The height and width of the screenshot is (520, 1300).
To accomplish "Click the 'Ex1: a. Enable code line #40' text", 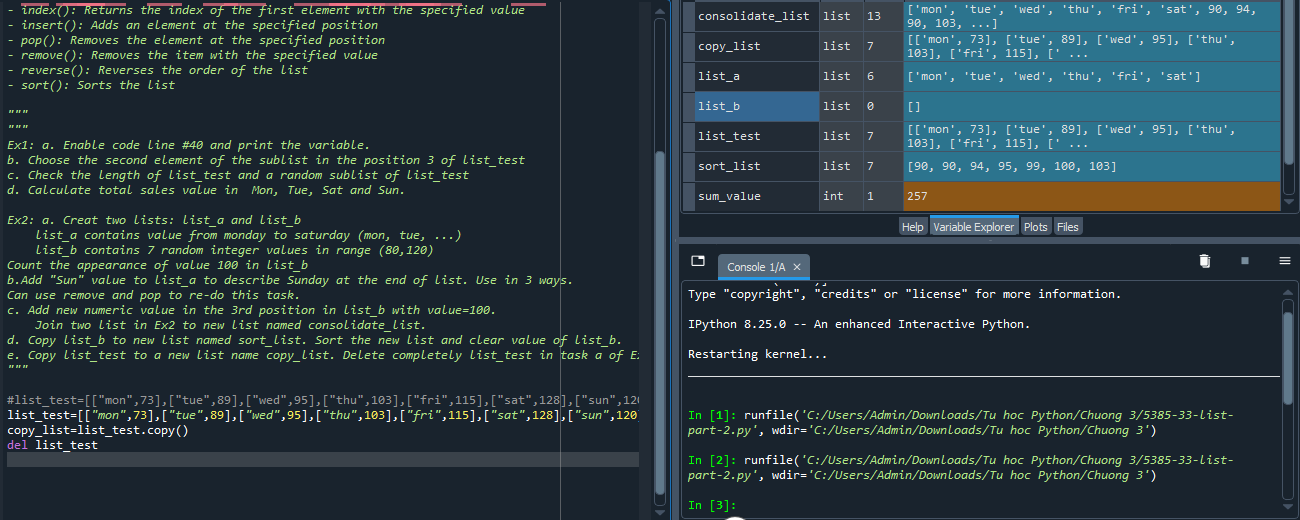I will point(188,145).
